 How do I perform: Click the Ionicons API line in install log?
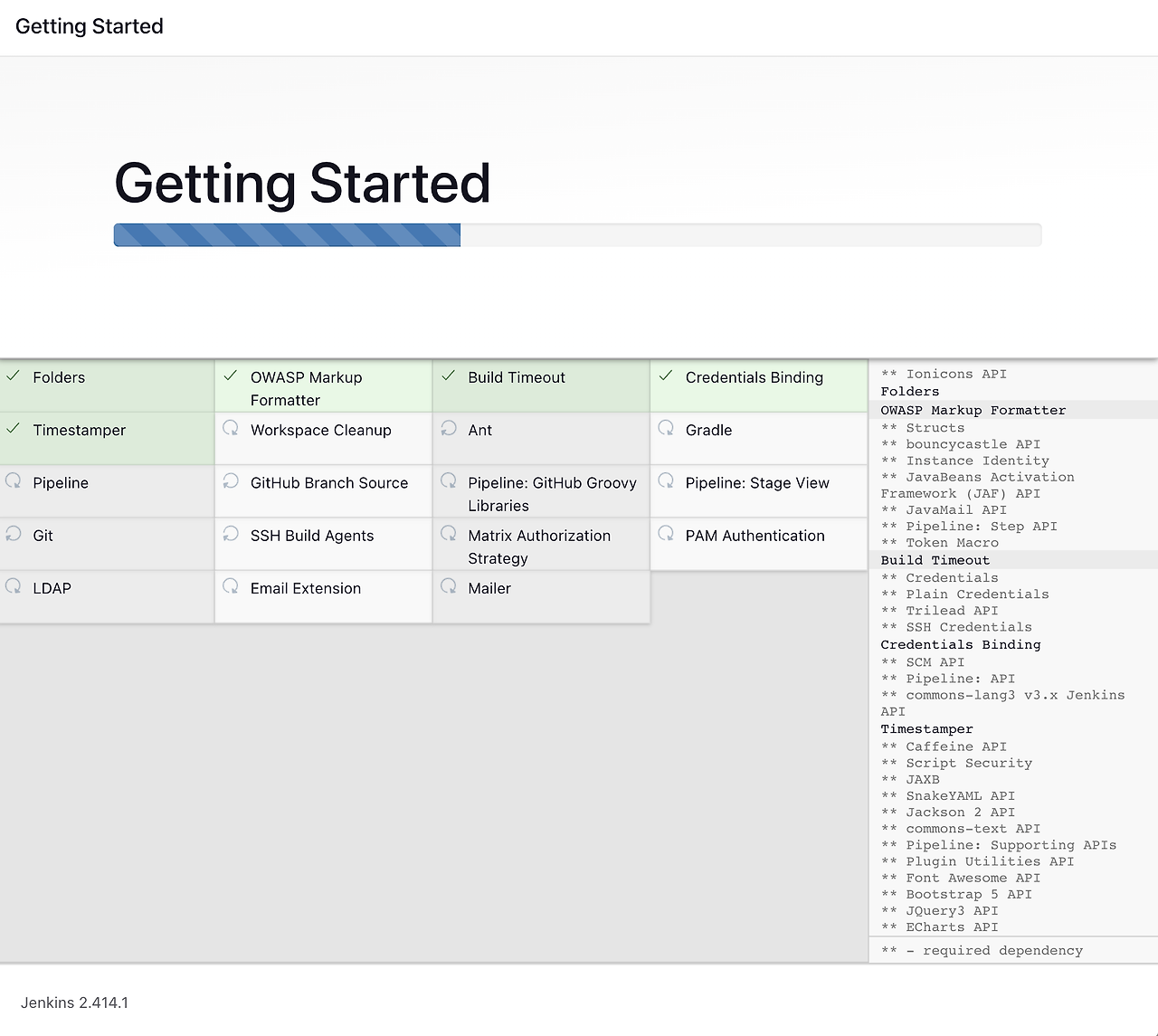point(944,374)
